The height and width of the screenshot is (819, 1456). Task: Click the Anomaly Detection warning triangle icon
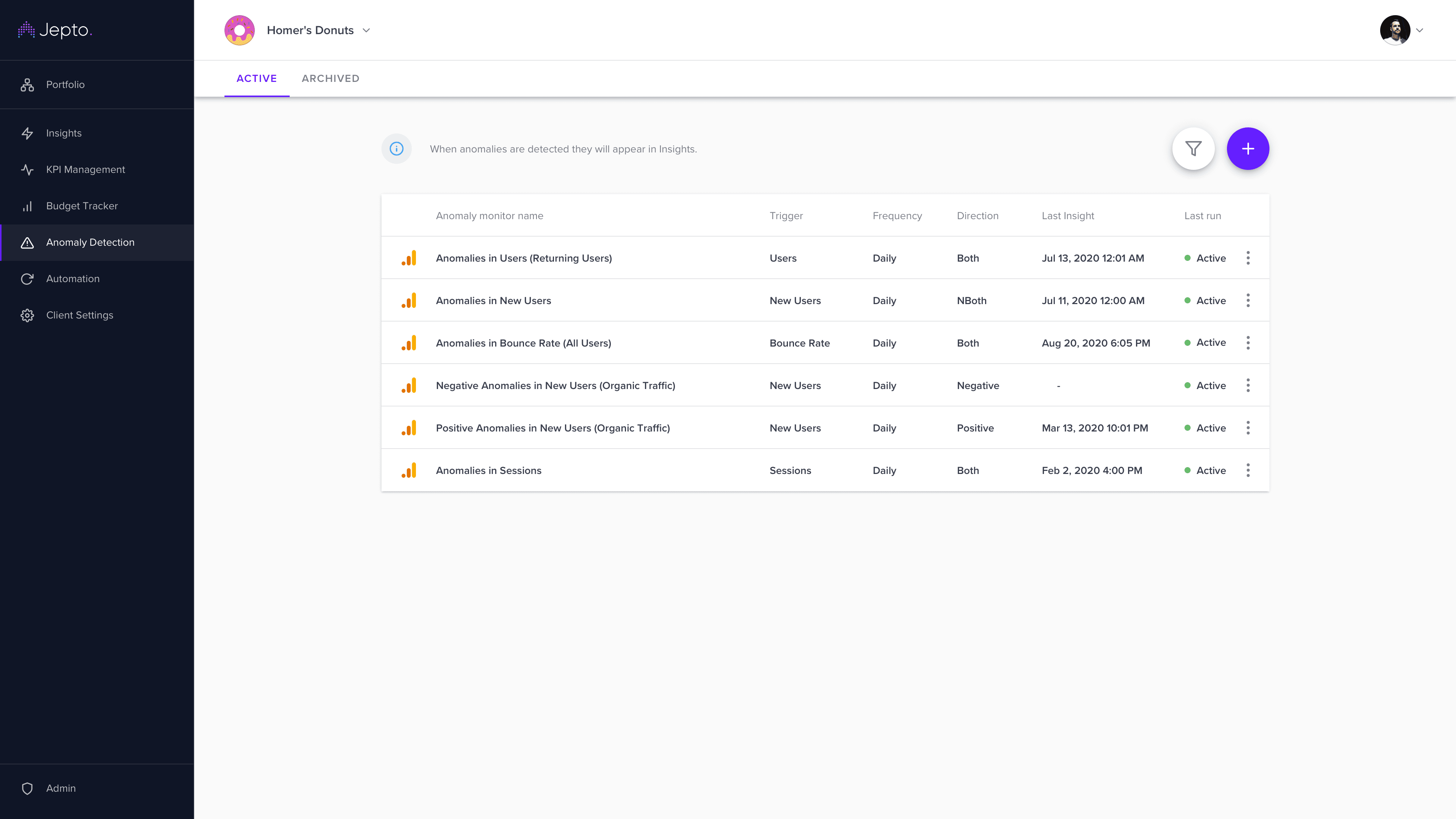coord(27,243)
